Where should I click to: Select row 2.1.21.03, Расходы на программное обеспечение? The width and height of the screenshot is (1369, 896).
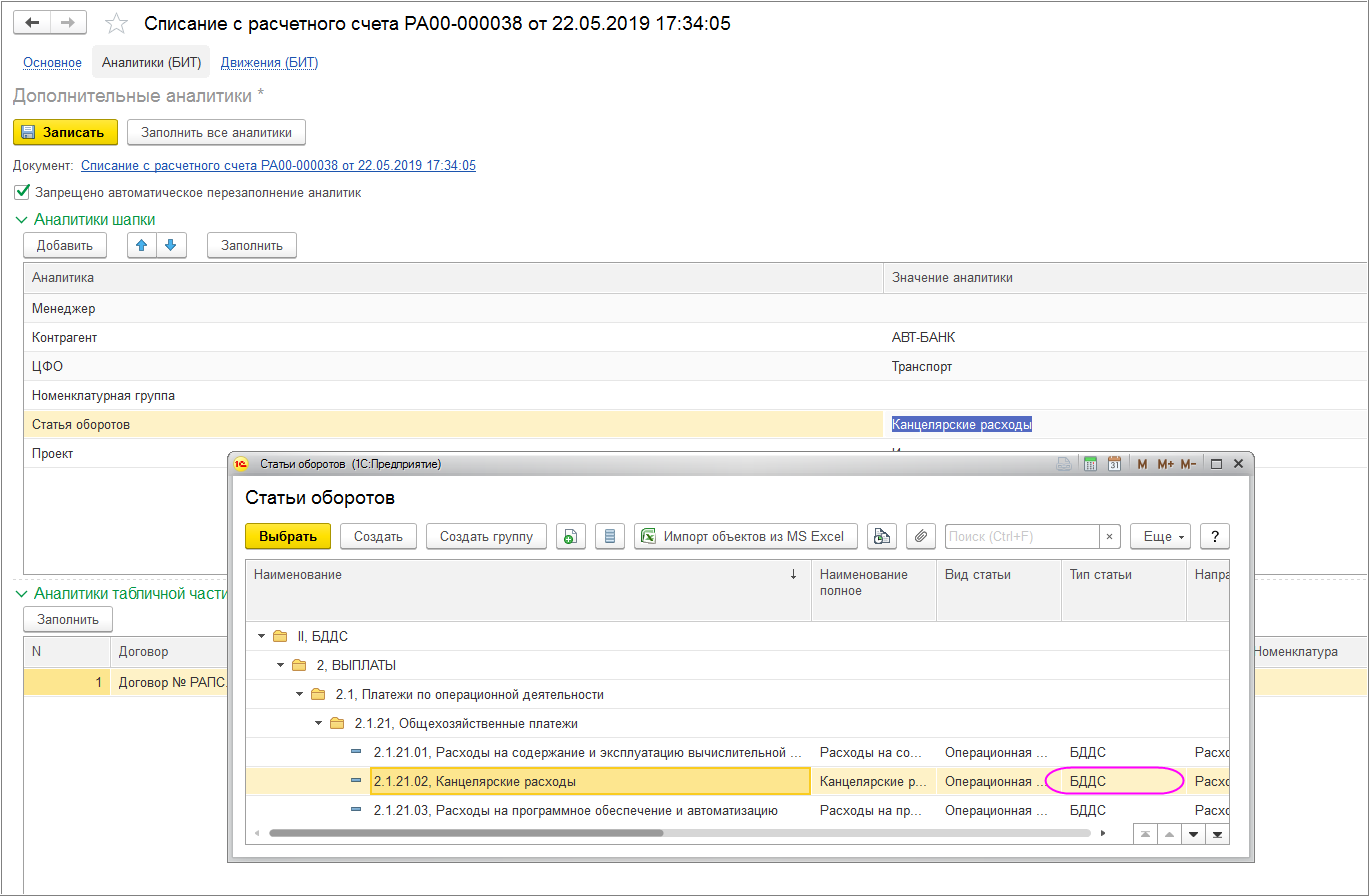[x=737, y=810]
